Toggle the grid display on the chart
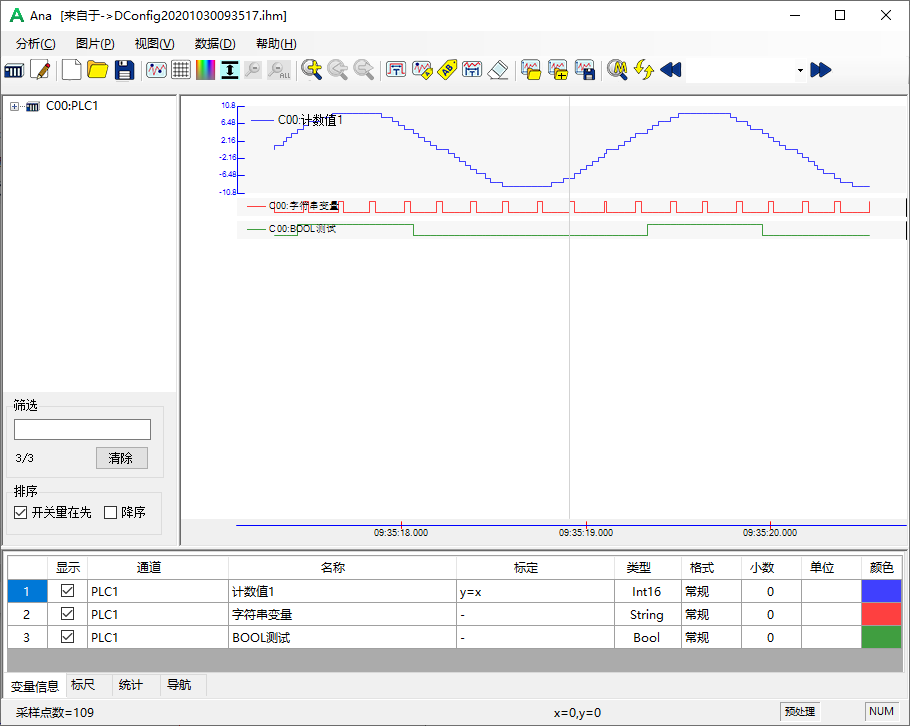Screen dimensions: 910x726 point(182,69)
